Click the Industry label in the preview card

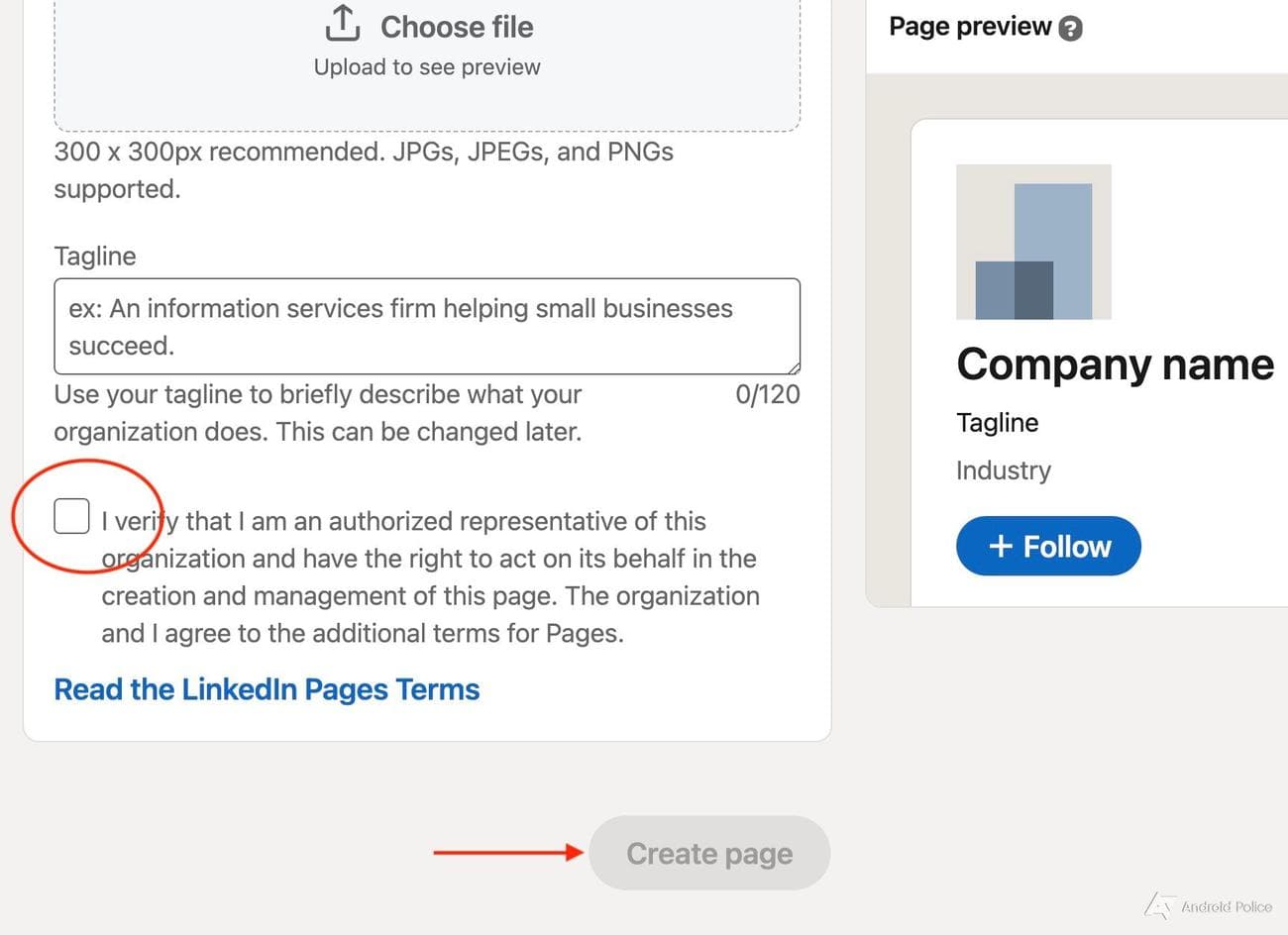1003,470
